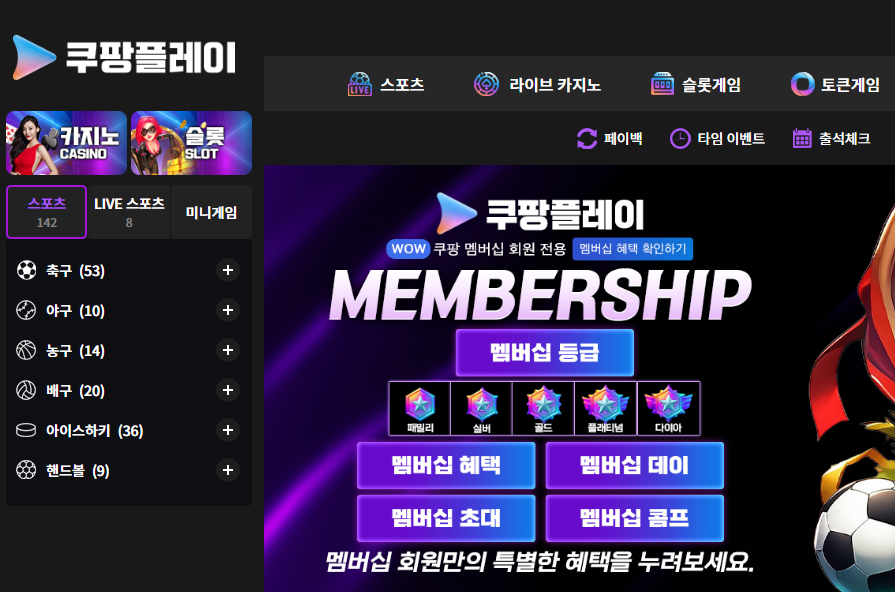This screenshot has height=592, width=895.
Task: Open the live sports ball icon
Action: click(360, 84)
